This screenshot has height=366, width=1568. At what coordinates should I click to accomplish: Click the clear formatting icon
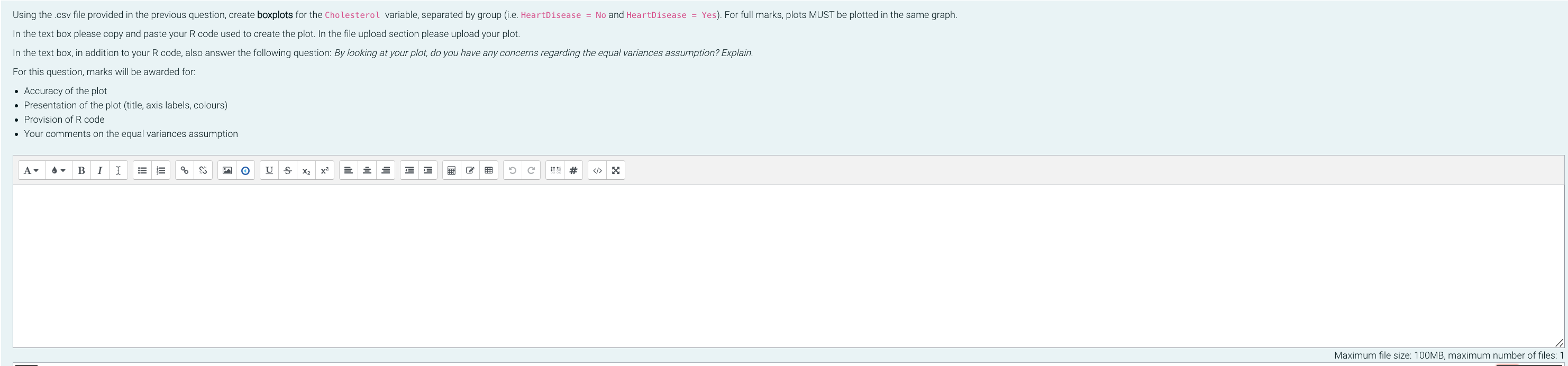point(118,170)
